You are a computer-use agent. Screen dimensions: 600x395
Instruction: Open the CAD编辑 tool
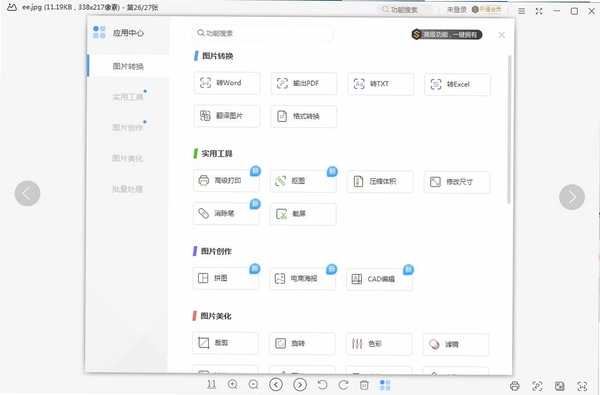coord(380,279)
